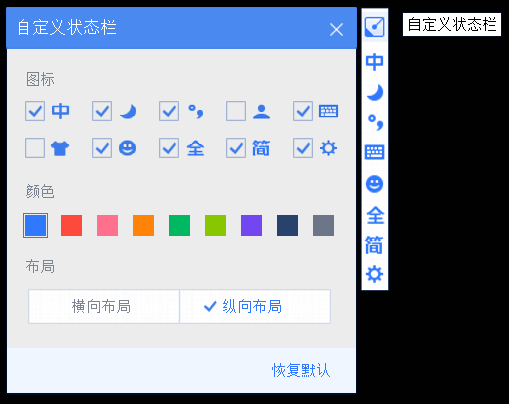509x404 pixels.
Task: Click the 全 icon in the dialog's icon grid
Action: (195, 148)
